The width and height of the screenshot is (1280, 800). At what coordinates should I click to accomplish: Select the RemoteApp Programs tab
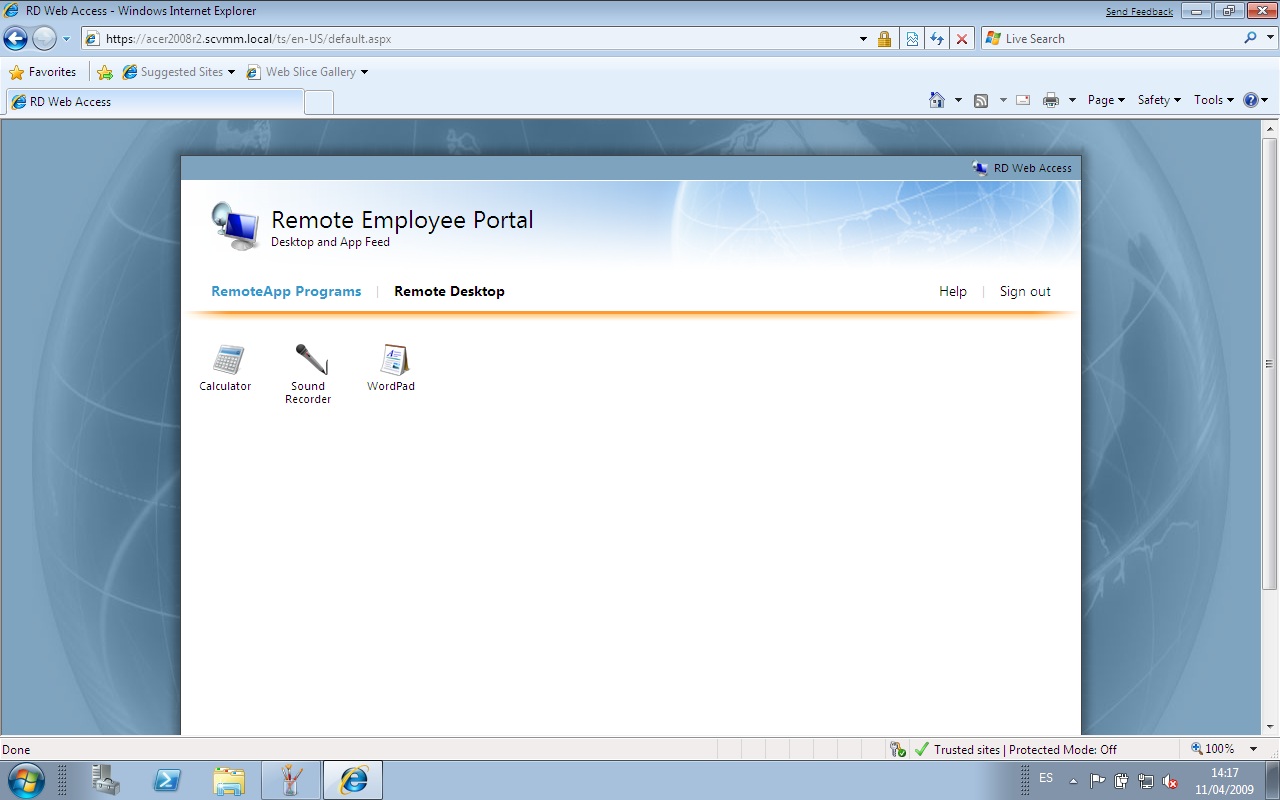(x=286, y=291)
